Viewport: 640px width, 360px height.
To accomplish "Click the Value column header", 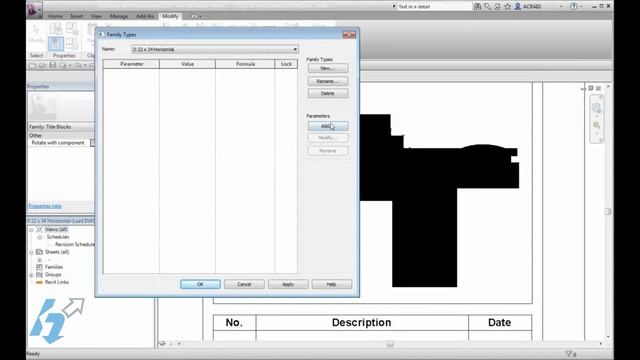I will [x=187, y=64].
